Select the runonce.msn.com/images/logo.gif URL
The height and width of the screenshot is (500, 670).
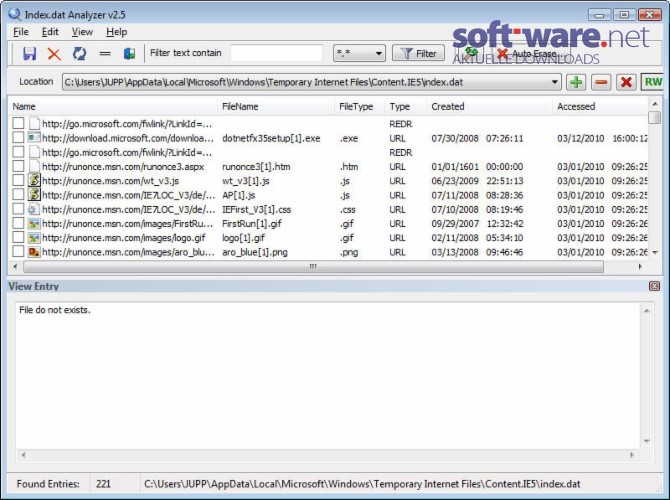[123, 238]
